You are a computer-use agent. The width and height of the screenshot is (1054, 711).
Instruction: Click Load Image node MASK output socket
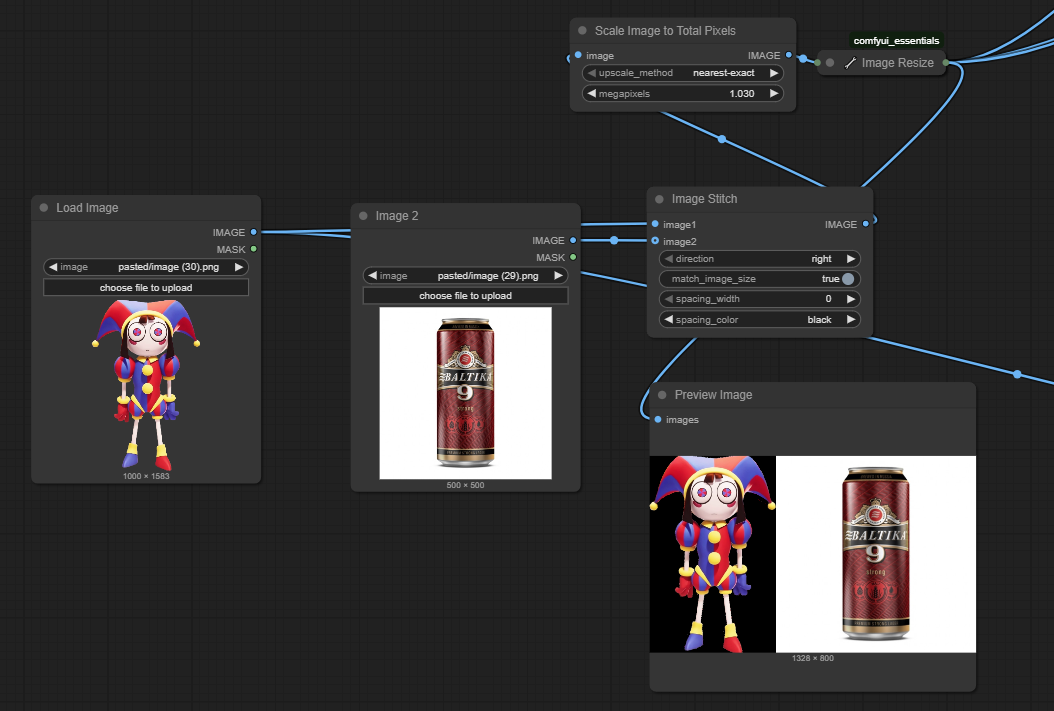coord(253,249)
